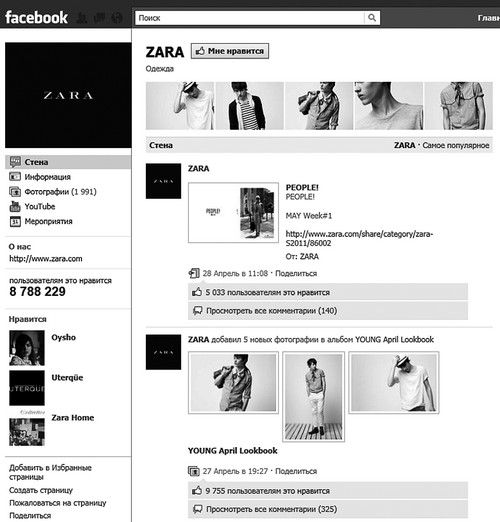
Task: Click comment bubble icon beside комментарии (325)
Action: 198,509
